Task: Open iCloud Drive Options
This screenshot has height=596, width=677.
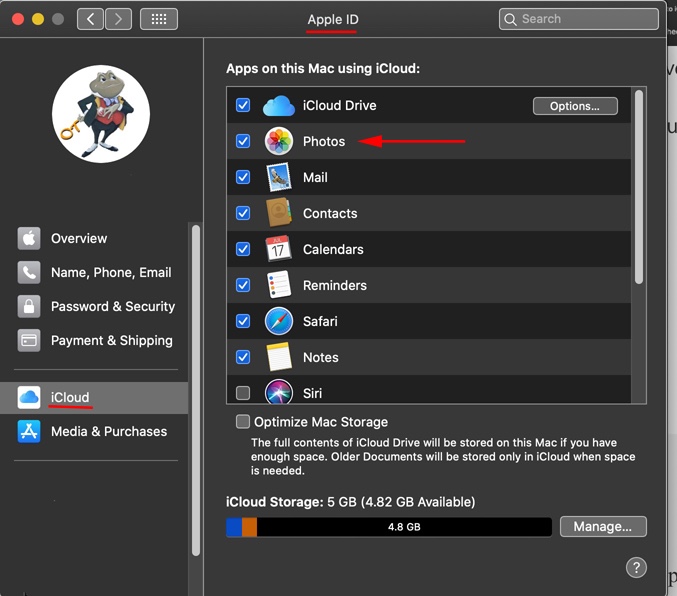Action: [x=575, y=106]
